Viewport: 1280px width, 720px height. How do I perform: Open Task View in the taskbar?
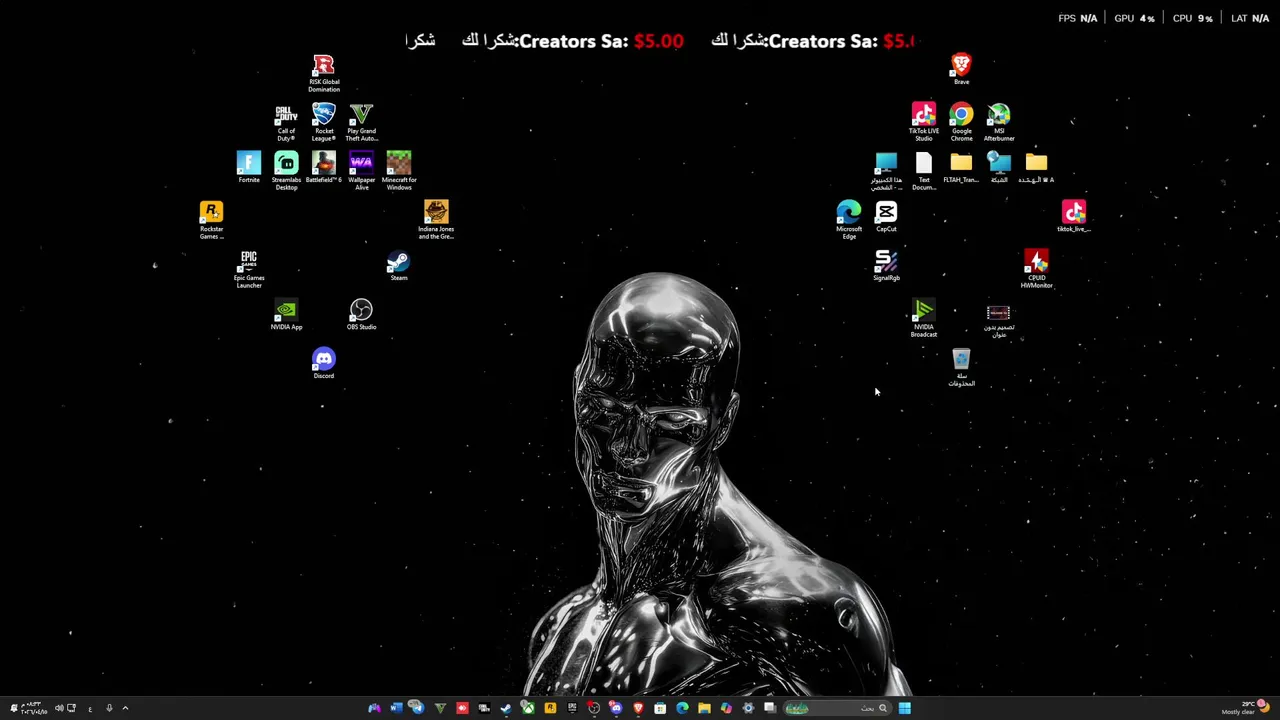click(x=770, y=708)
